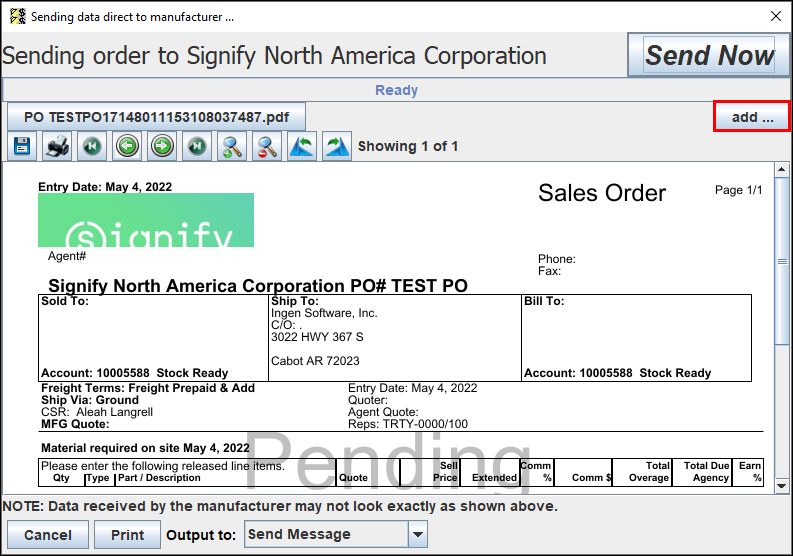Image resolution: width=793 pixels, height=556 pixels.
Task: Click the Print button at bottom
Action: pyautogui.click(x=127, y=535)
